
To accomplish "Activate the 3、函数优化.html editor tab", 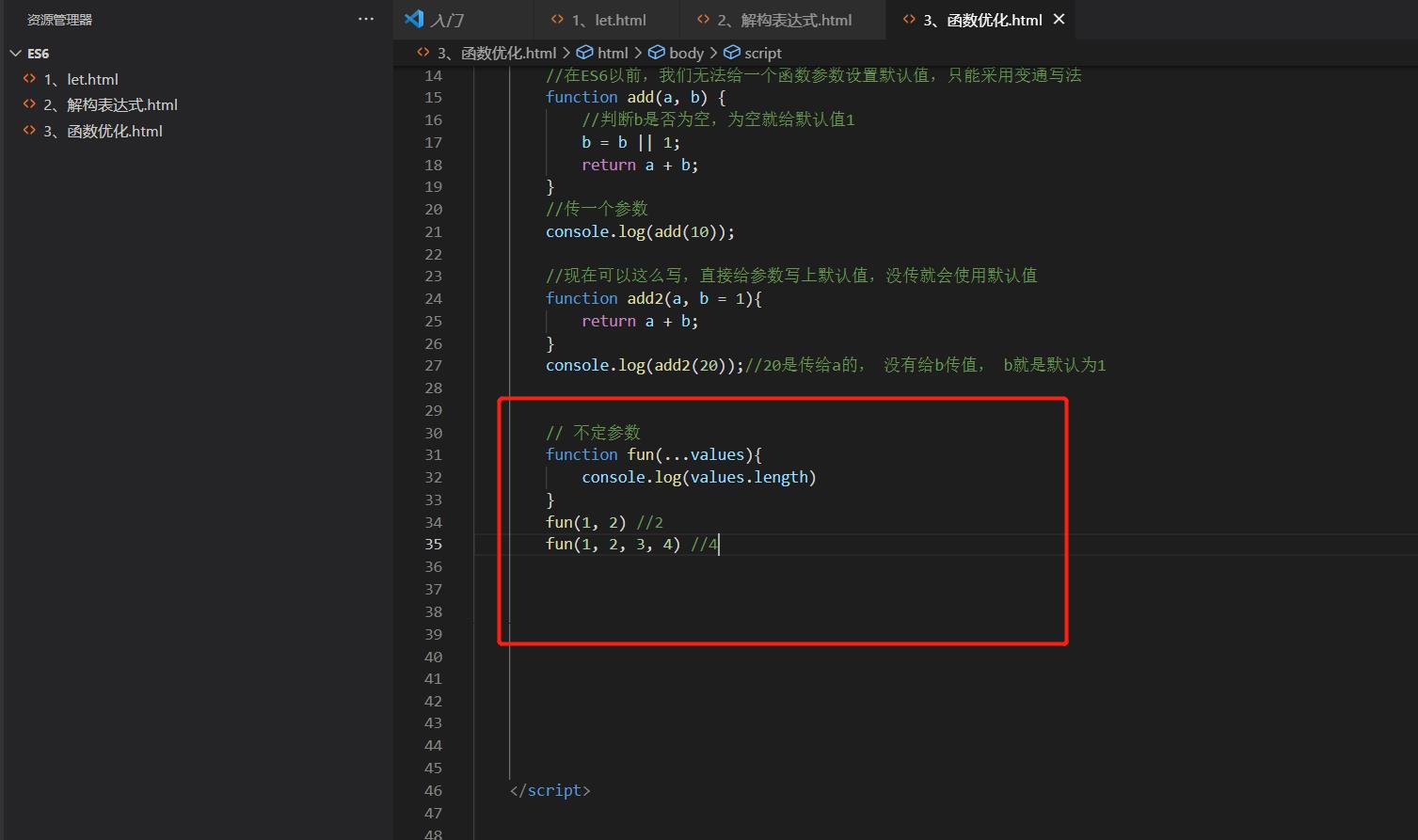I will pyautogui.click(x=982, y=20).
